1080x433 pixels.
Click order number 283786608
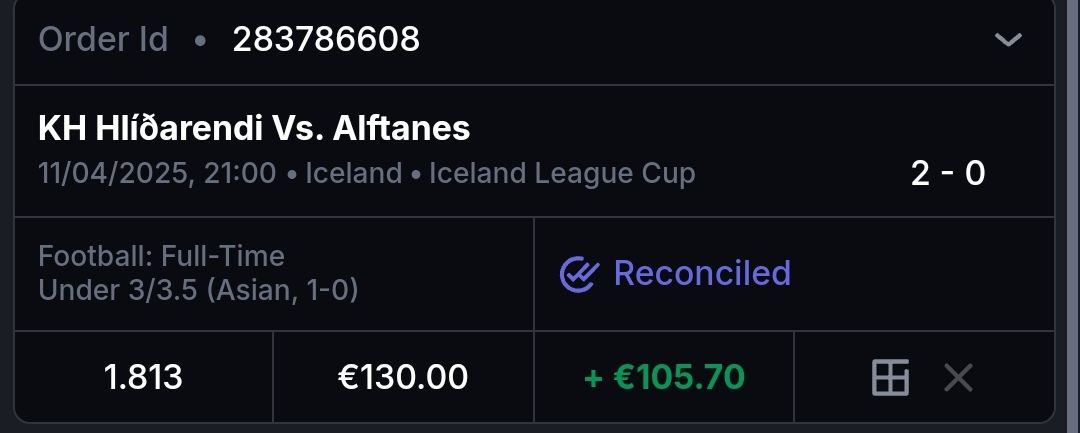(326, 40)
